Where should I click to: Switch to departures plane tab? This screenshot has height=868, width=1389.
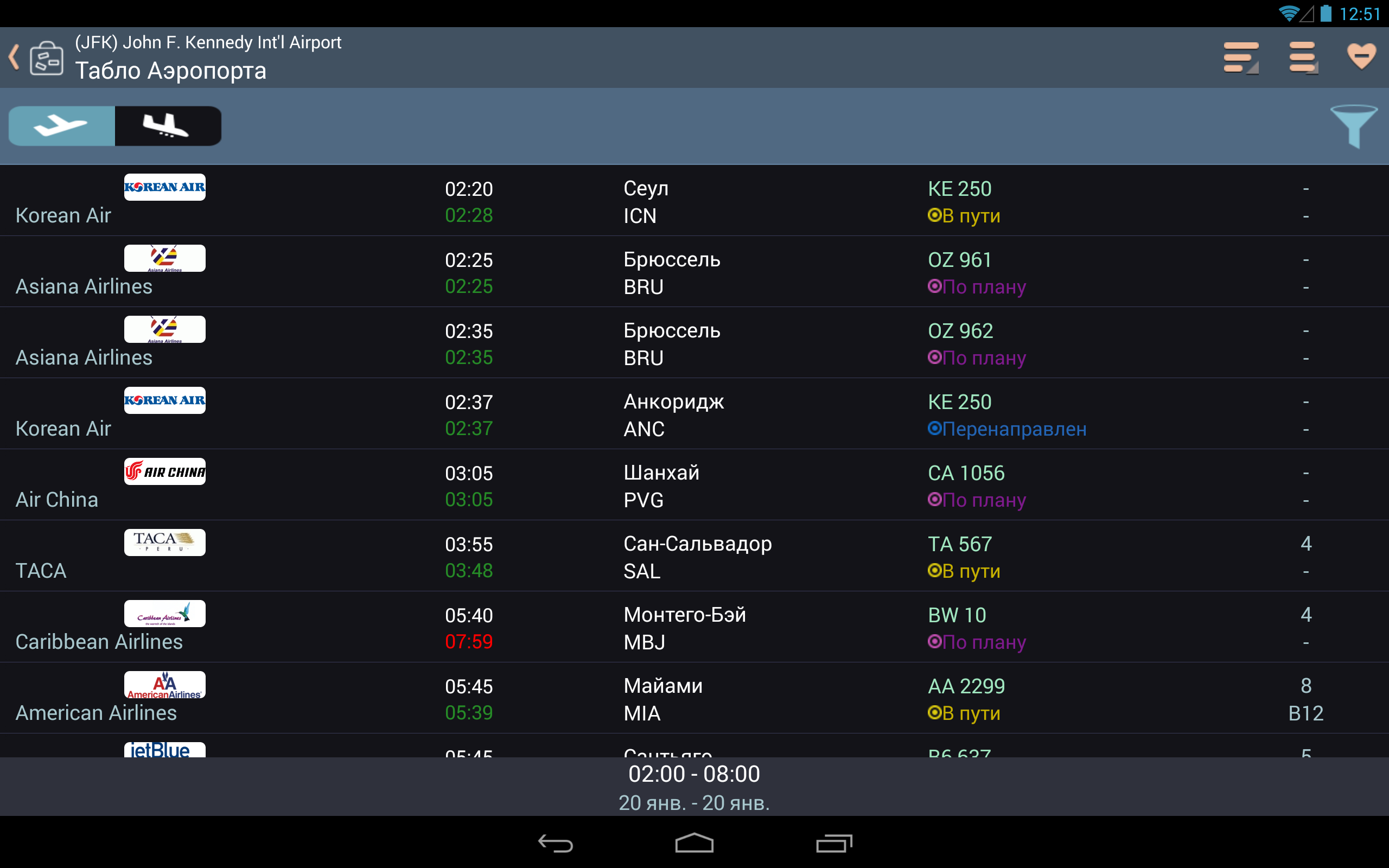61,126
